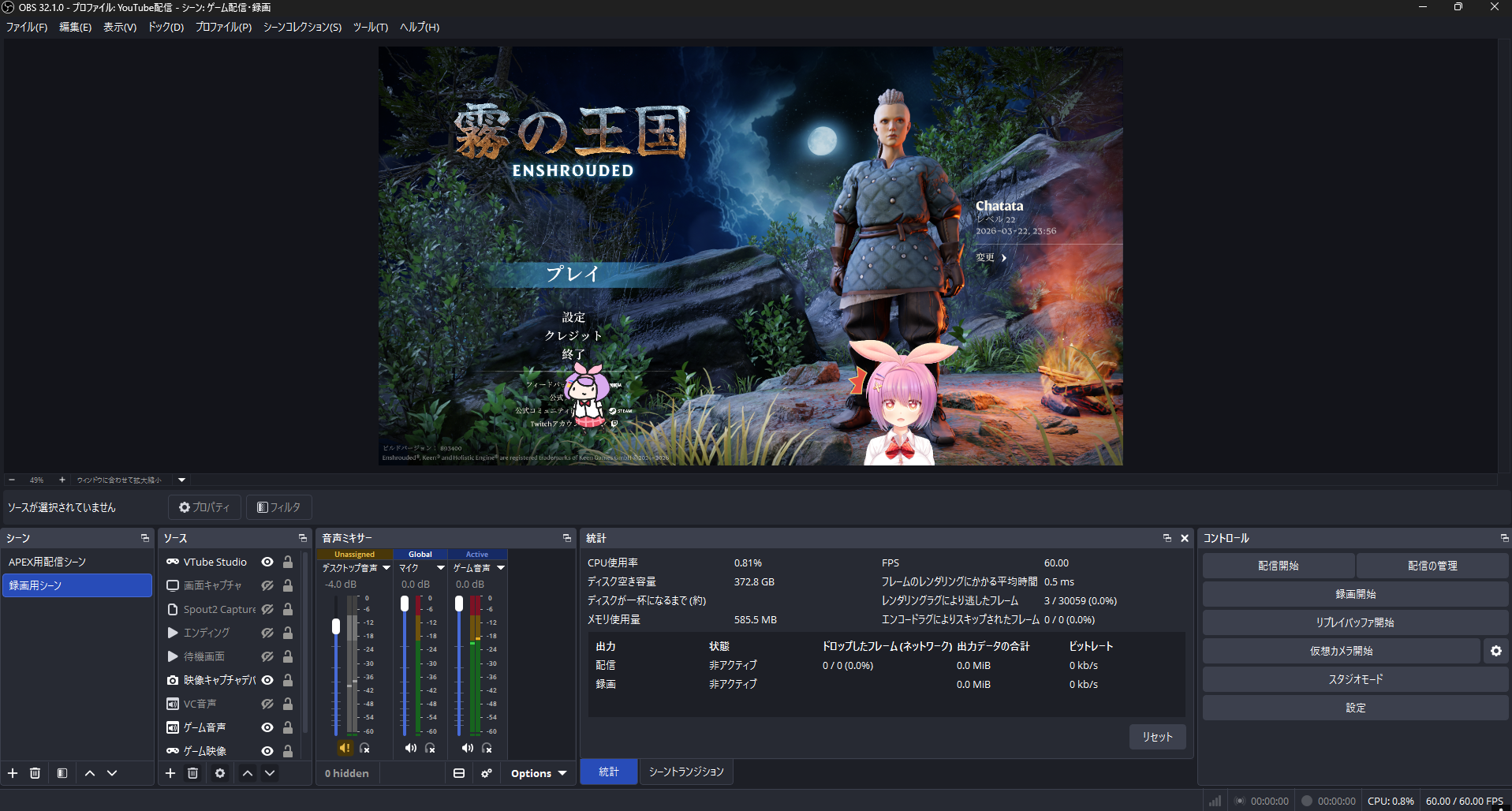The image size is (1512, 811).
Task: Add a new source with the plus icon
Action: pyautogui.click(x=170, y=773)
